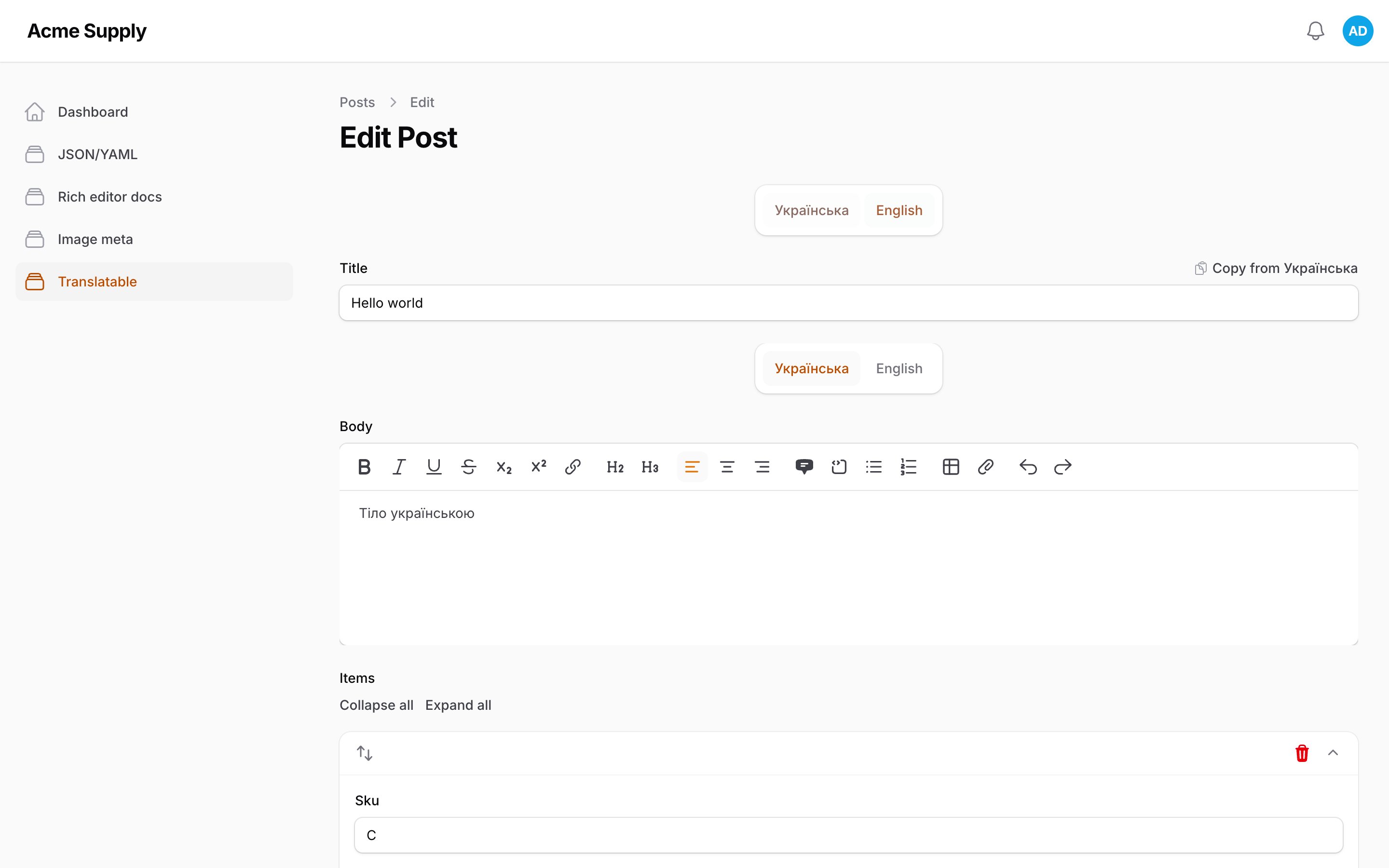Apply italic formatting in the toolbar

coord(399,467)
